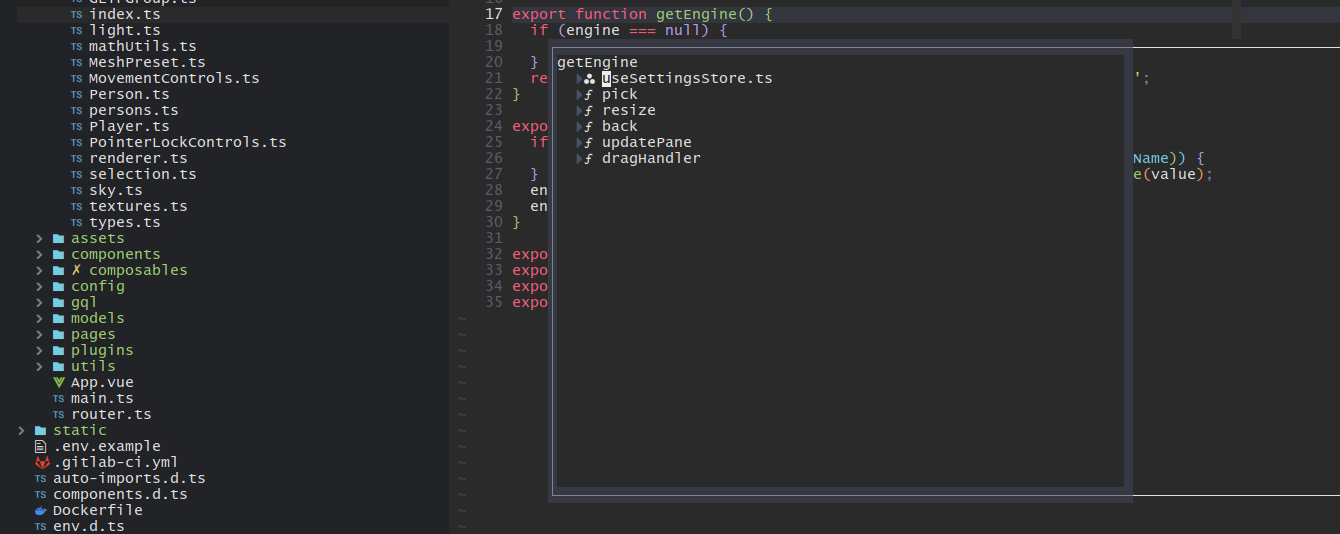Expand the config folder chevron
This screenshot has width=1340, height=534.
click(40, 287)
